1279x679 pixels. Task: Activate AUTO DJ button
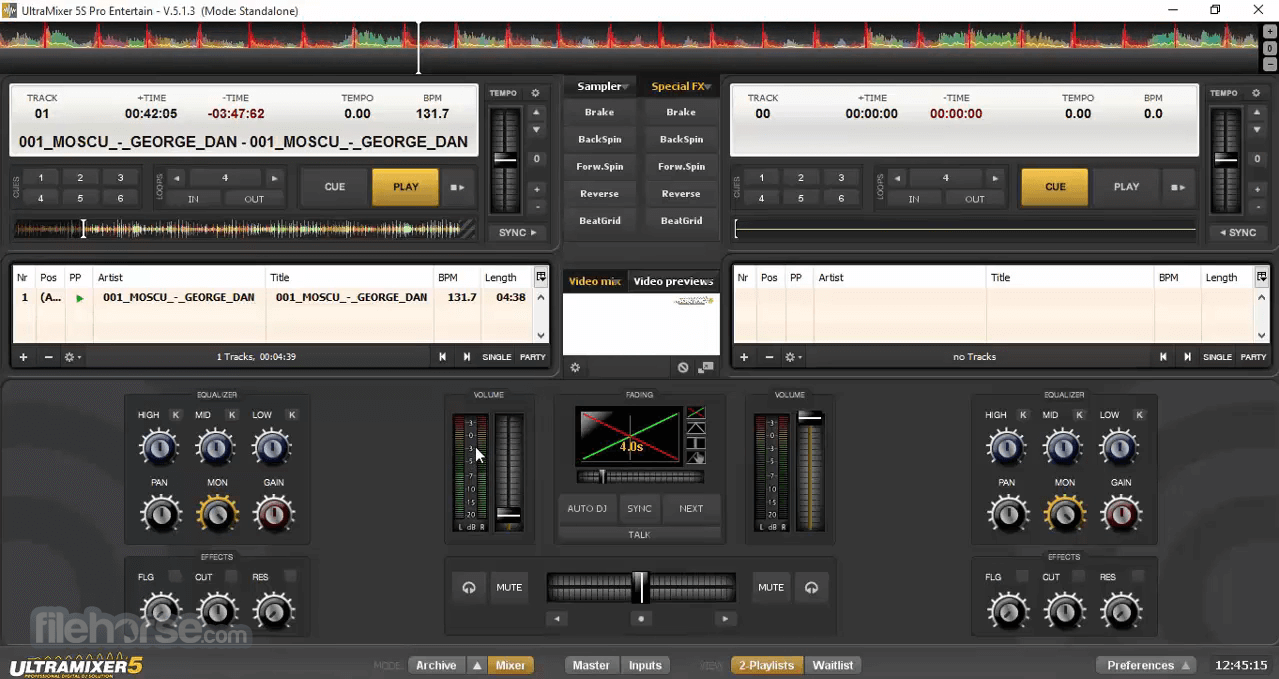coord(587,509)
